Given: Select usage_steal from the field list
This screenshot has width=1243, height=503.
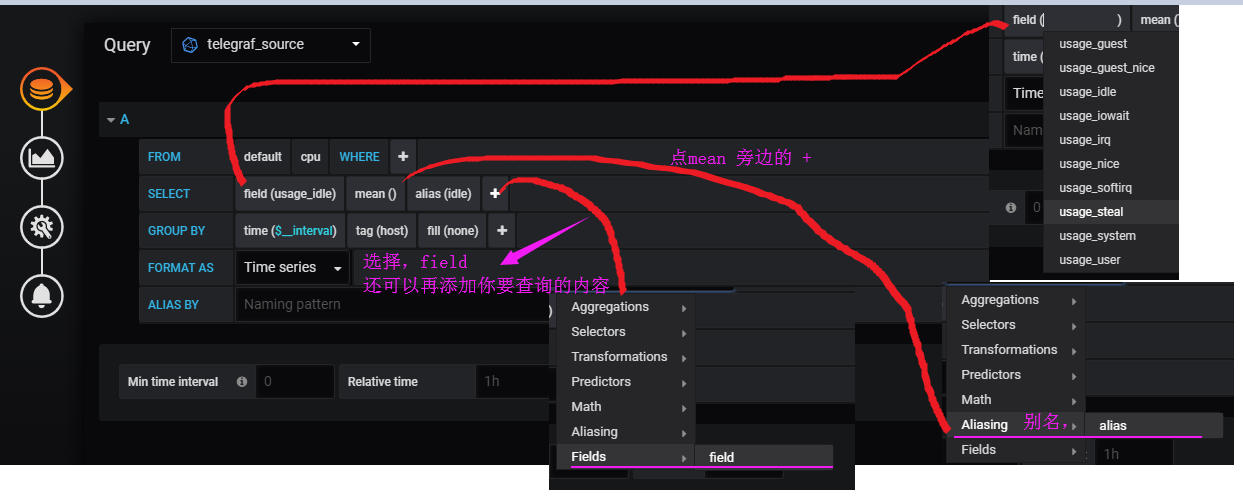Looking at the screenshot, I should (1091, 212).
